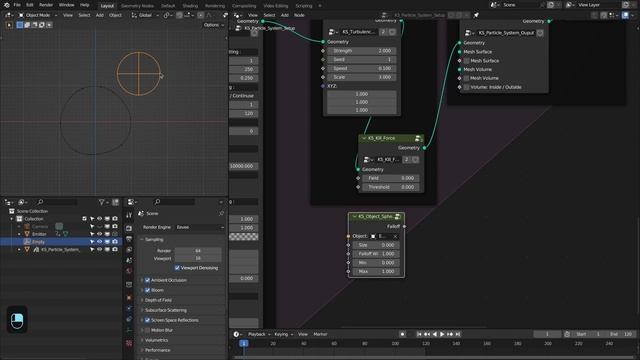Toggle Ambient Occlusion checkbox

tap(148, 280)
